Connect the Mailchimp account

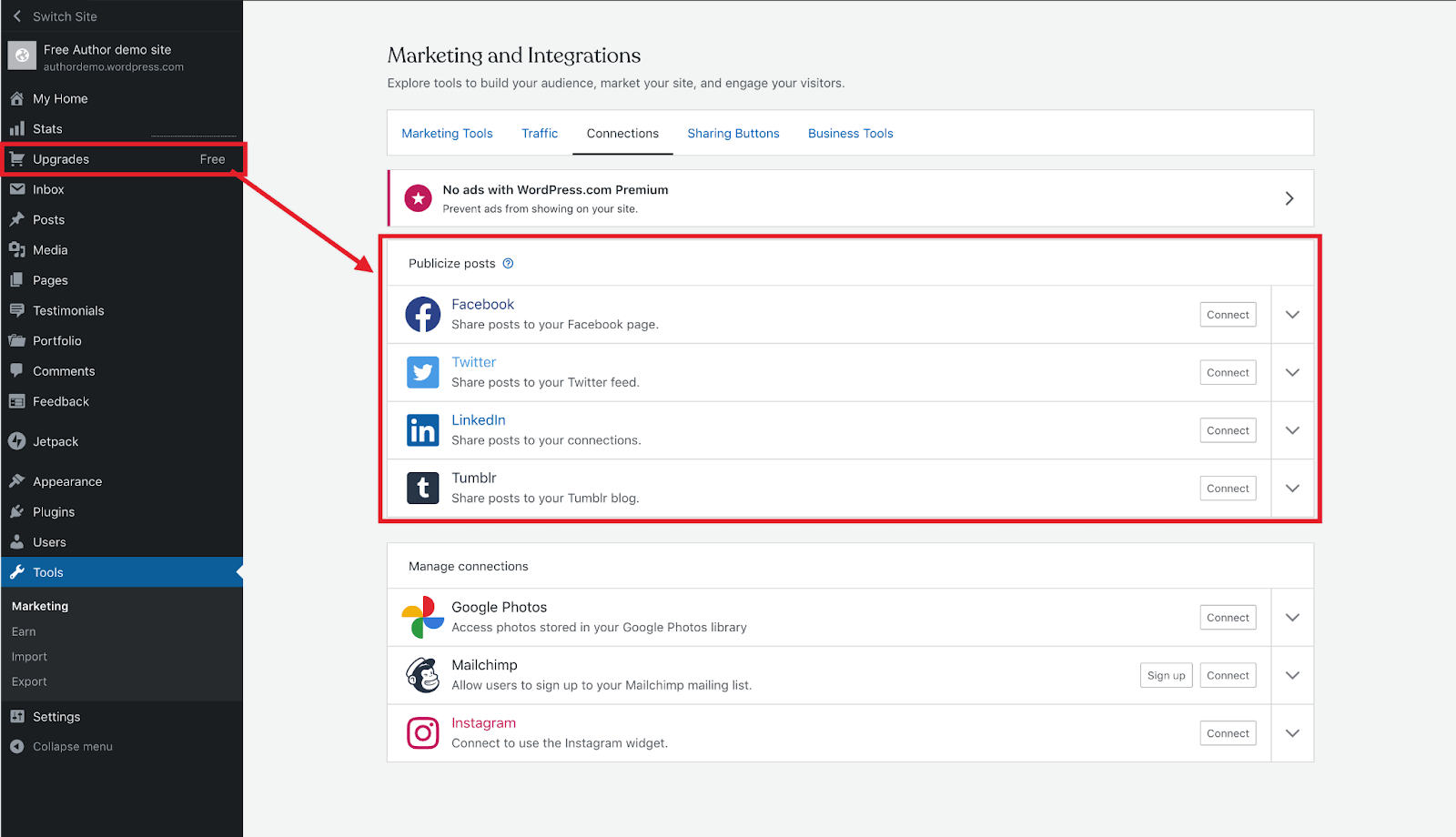coord(1228,675)
